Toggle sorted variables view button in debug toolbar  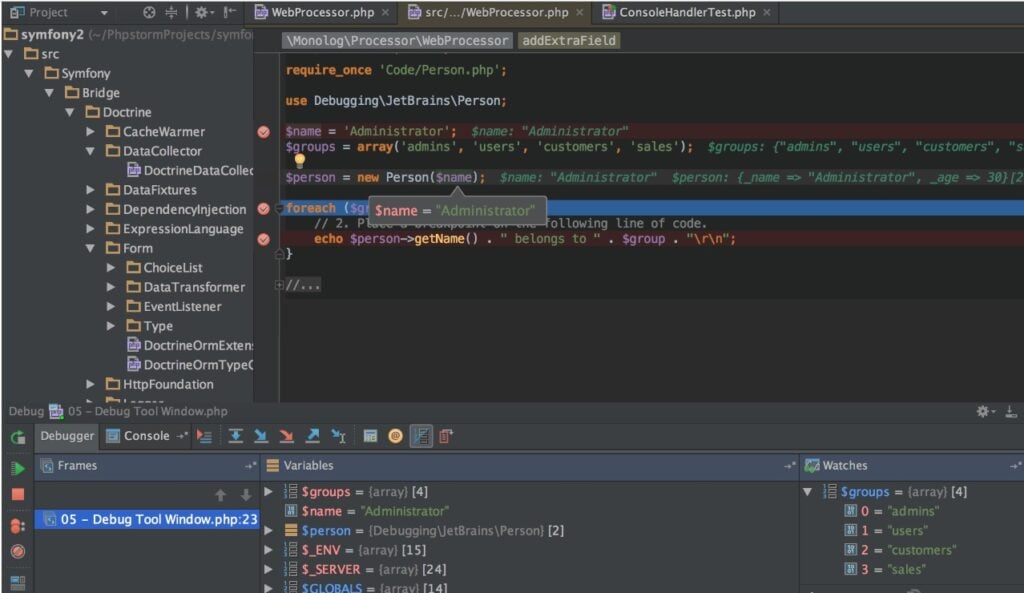pos(421,436)
